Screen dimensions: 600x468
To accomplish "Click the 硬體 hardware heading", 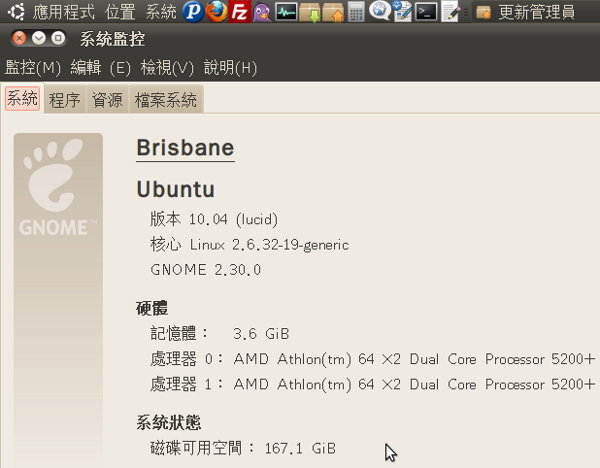I will tap(152, 308).
